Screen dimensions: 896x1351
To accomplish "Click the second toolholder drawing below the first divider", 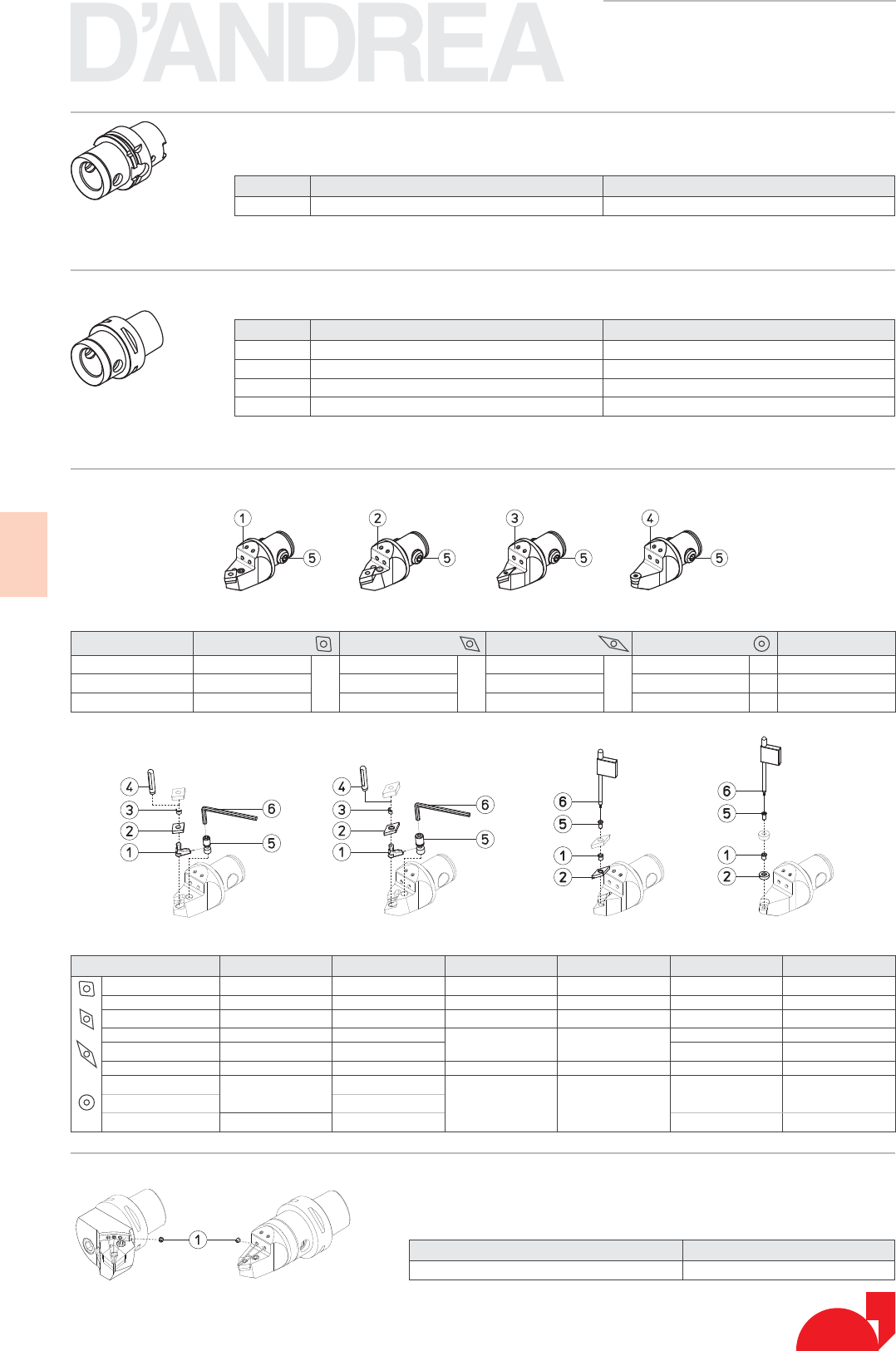I will coord(117,348).
